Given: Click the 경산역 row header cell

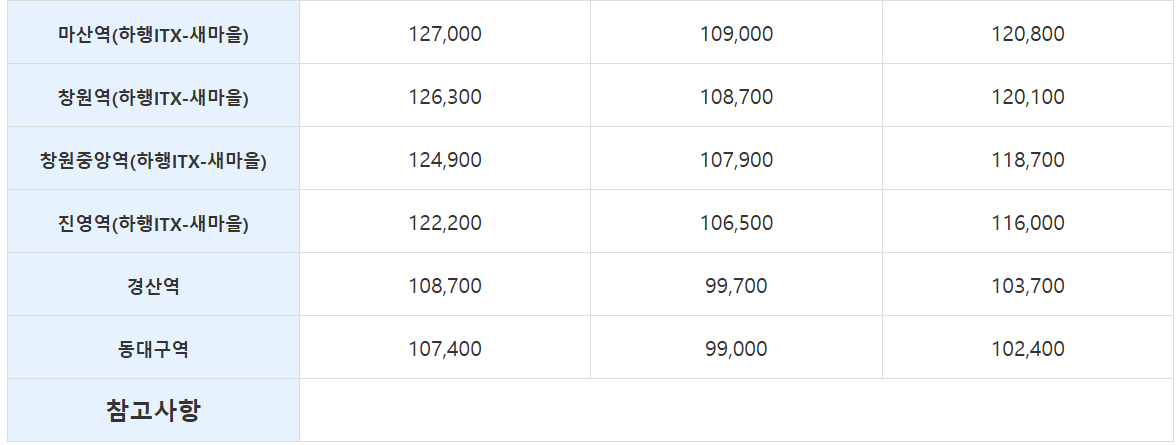Looking at the screenshot, I should [153, 286].
